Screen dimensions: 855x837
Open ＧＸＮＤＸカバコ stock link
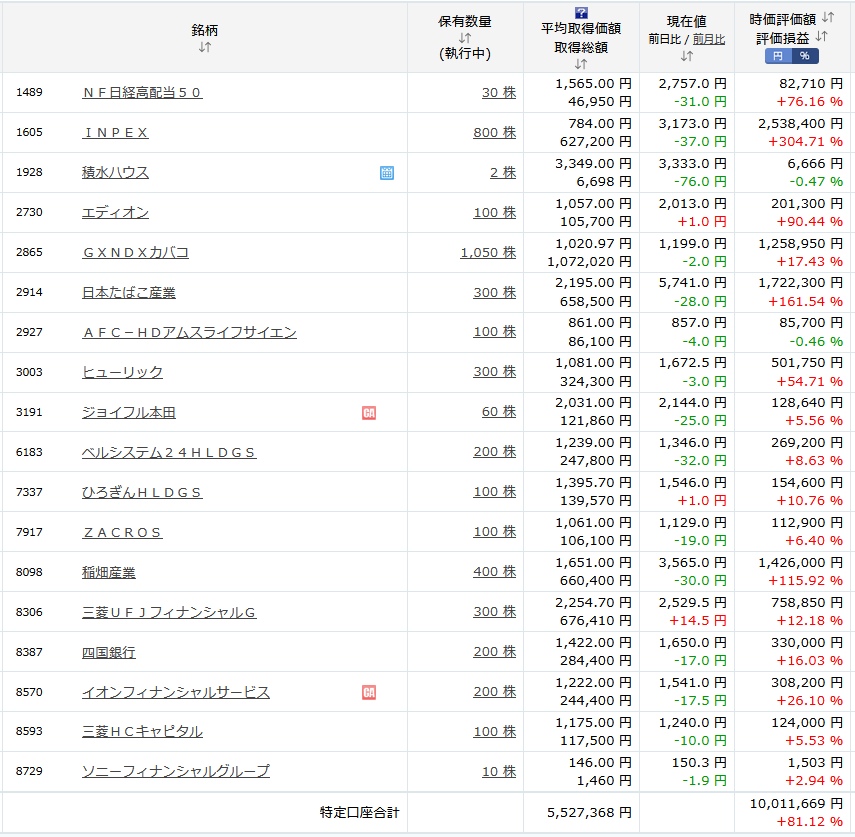(135, 252)
